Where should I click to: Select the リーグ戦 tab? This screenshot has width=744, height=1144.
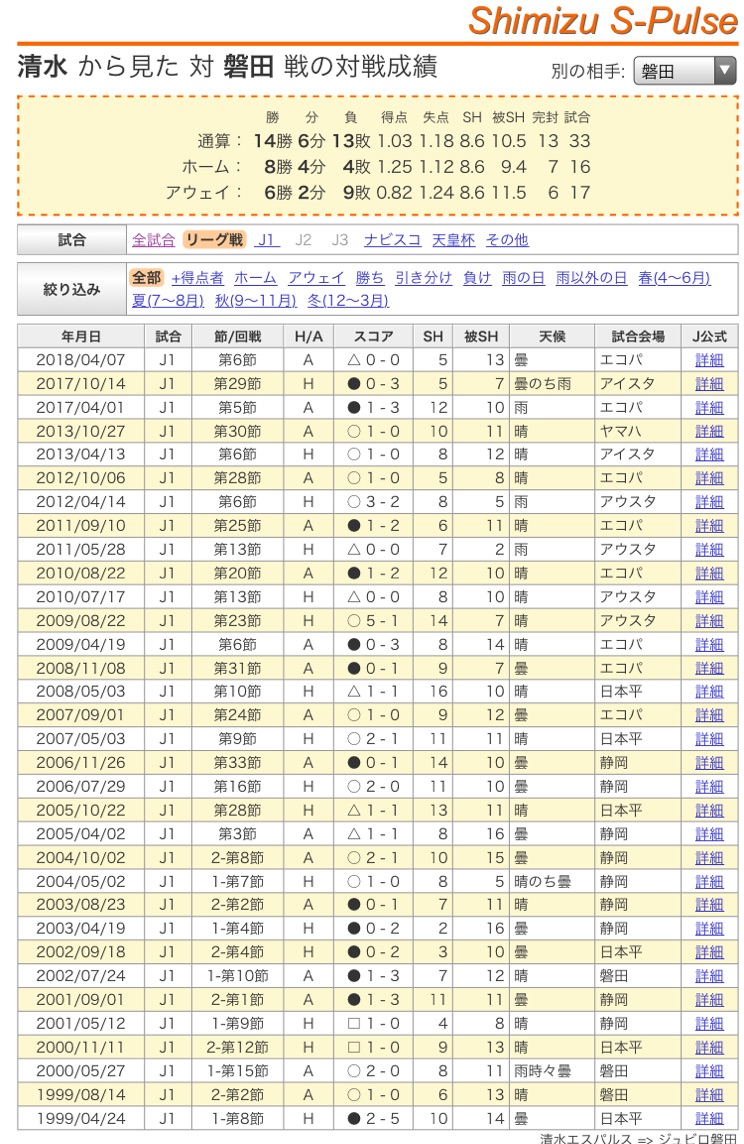[x=214, y=240]
